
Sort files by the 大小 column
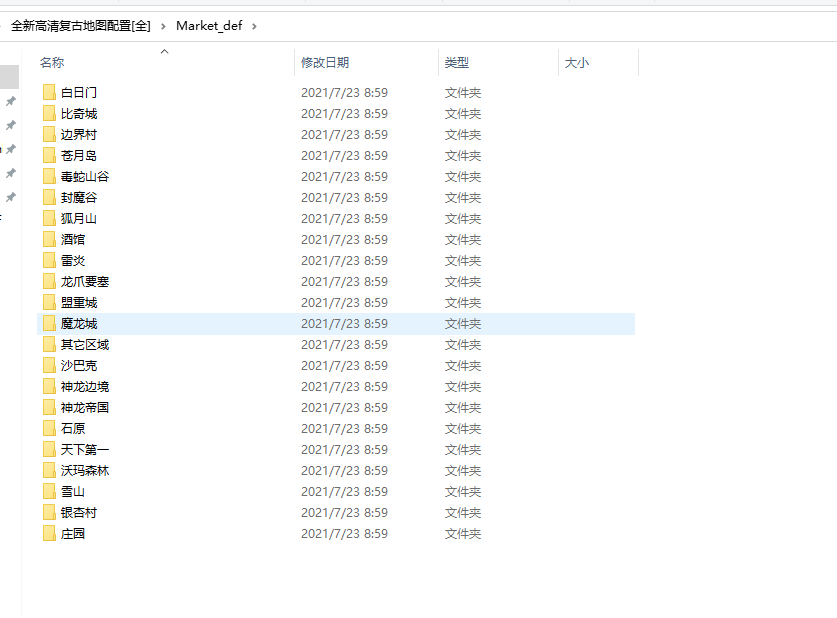(x=575, y=62)
